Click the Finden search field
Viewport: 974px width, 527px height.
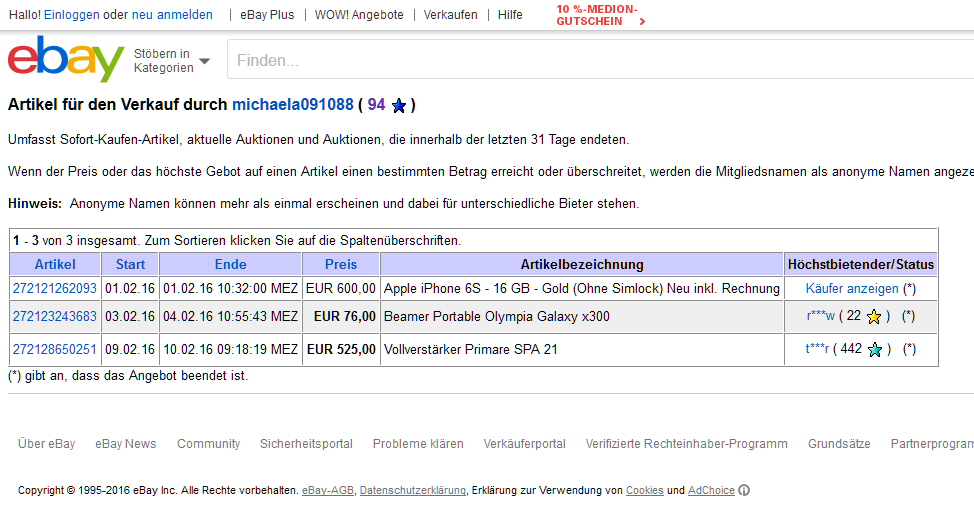click(x=600, y=60)
